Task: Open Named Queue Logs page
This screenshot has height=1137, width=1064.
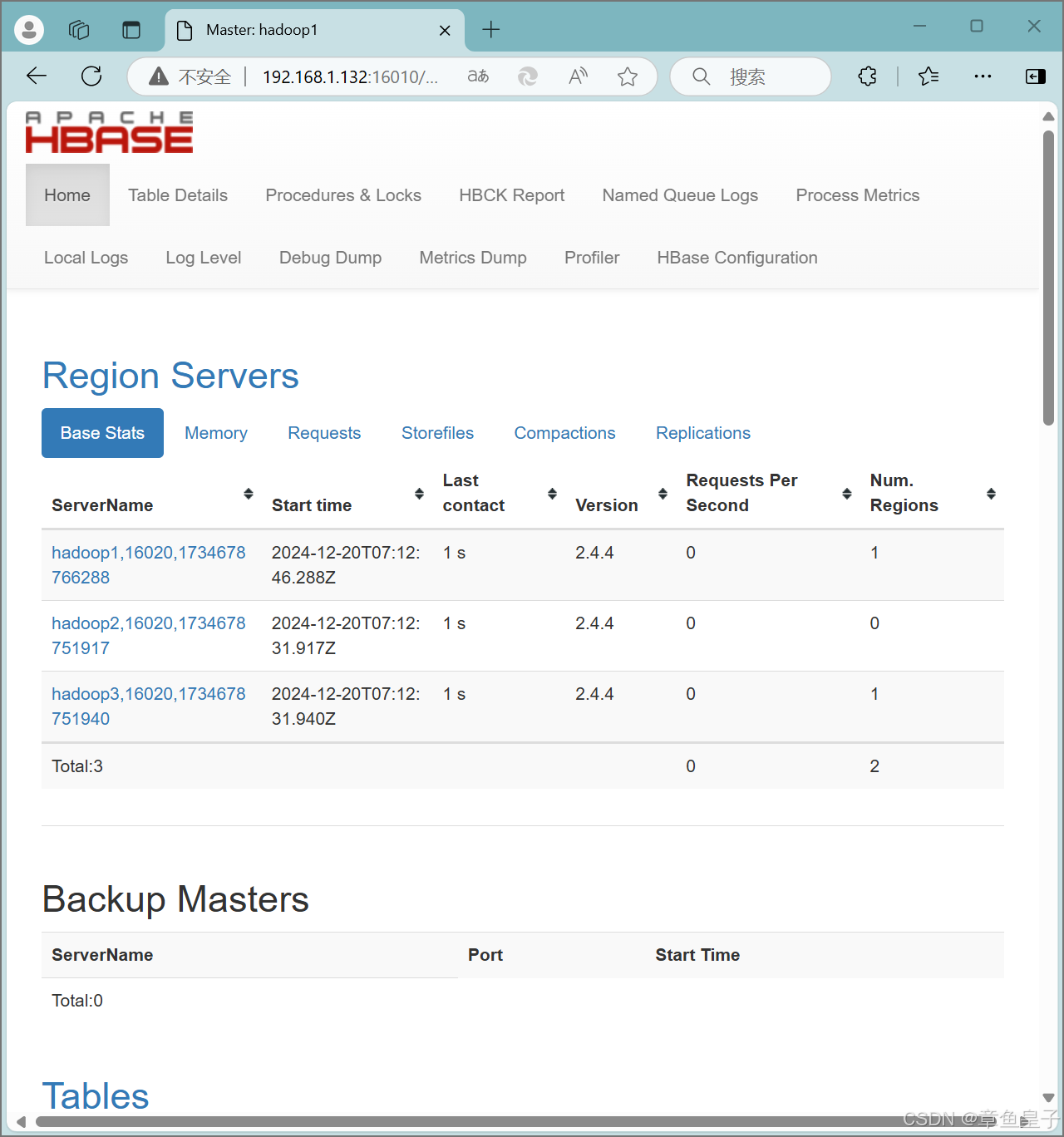Action: coord(680,195)
